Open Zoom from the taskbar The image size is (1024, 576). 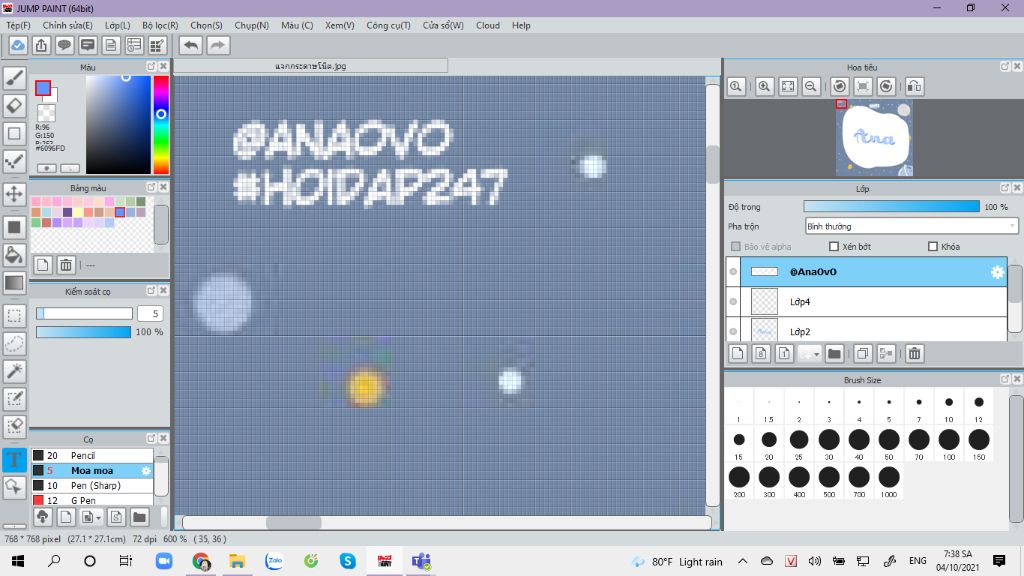tap(164, 561)
